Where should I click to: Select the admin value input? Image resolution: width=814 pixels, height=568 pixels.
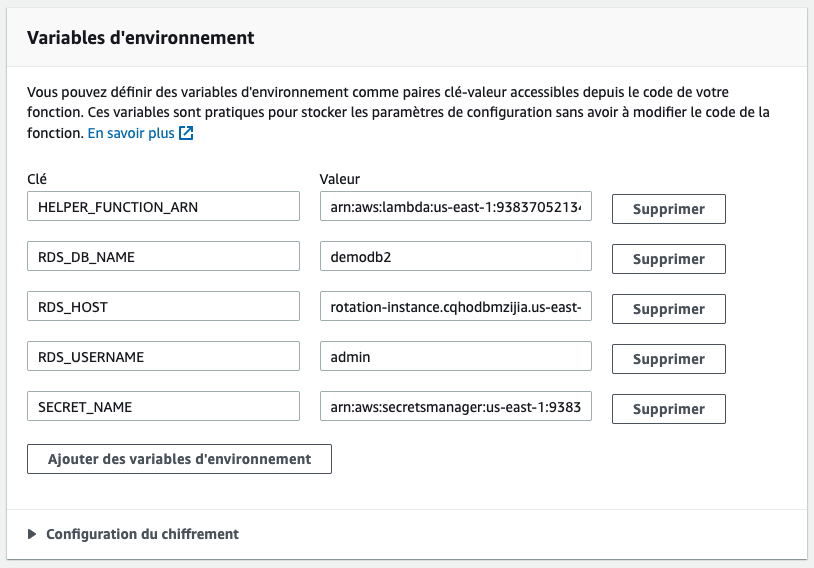[x=456, y=357]
